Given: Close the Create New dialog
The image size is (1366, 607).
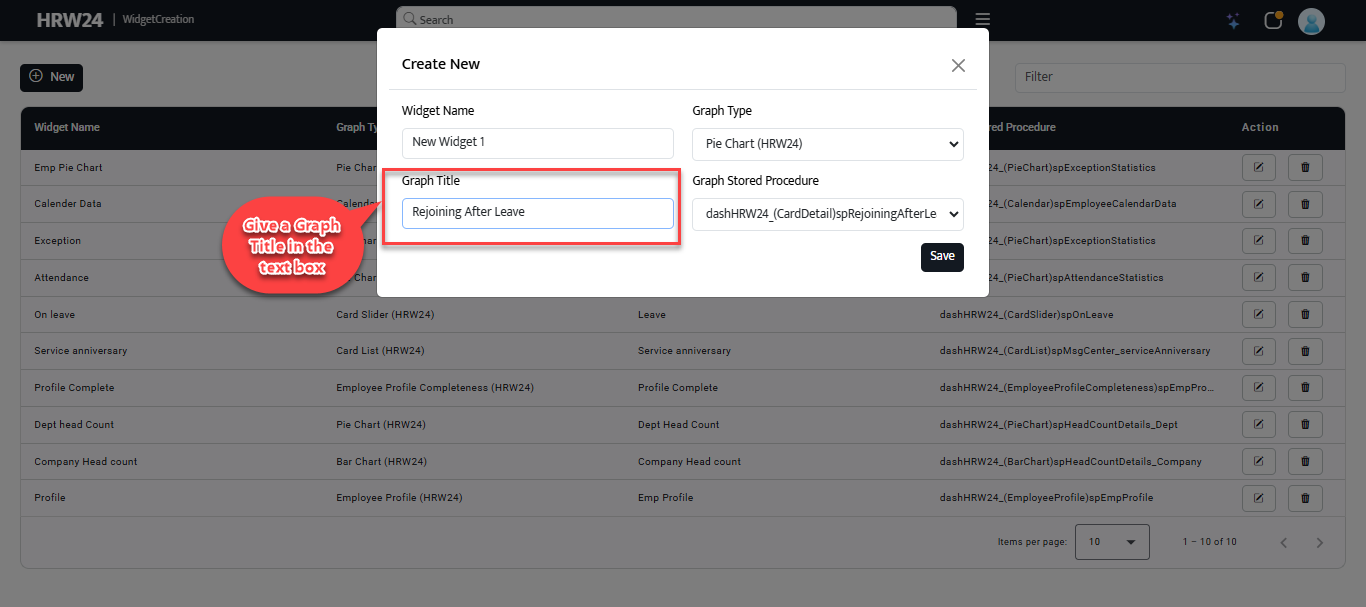Looking at the screenshot, I should 958,65.
